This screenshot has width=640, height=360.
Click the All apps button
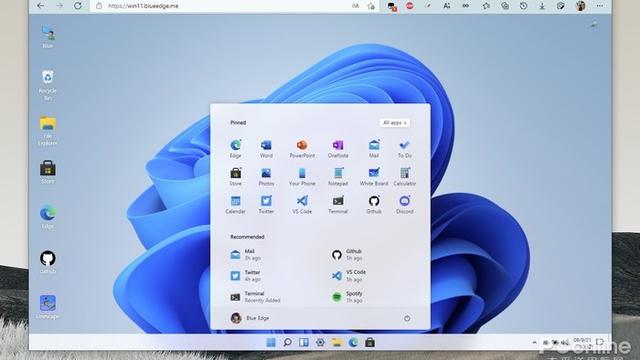pos(395,122)
